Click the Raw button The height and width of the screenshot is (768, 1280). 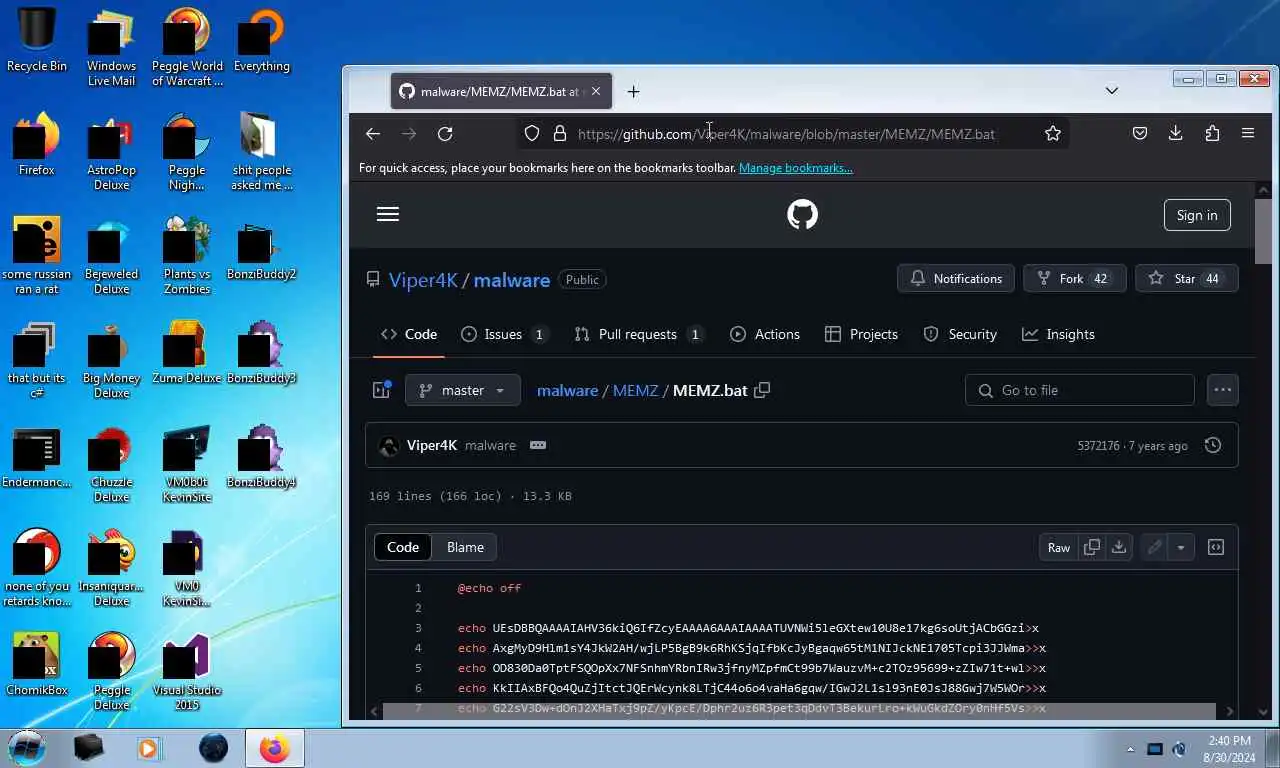pos(1059,547)
